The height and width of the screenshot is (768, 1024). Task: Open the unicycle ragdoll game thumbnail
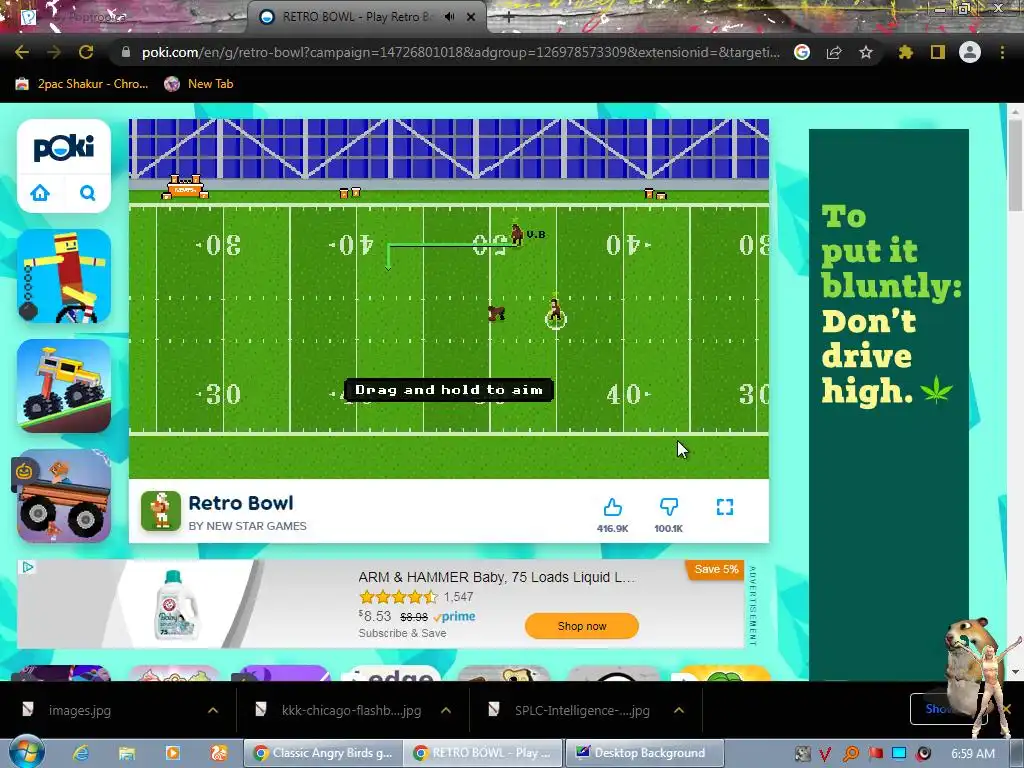point(64,276)
